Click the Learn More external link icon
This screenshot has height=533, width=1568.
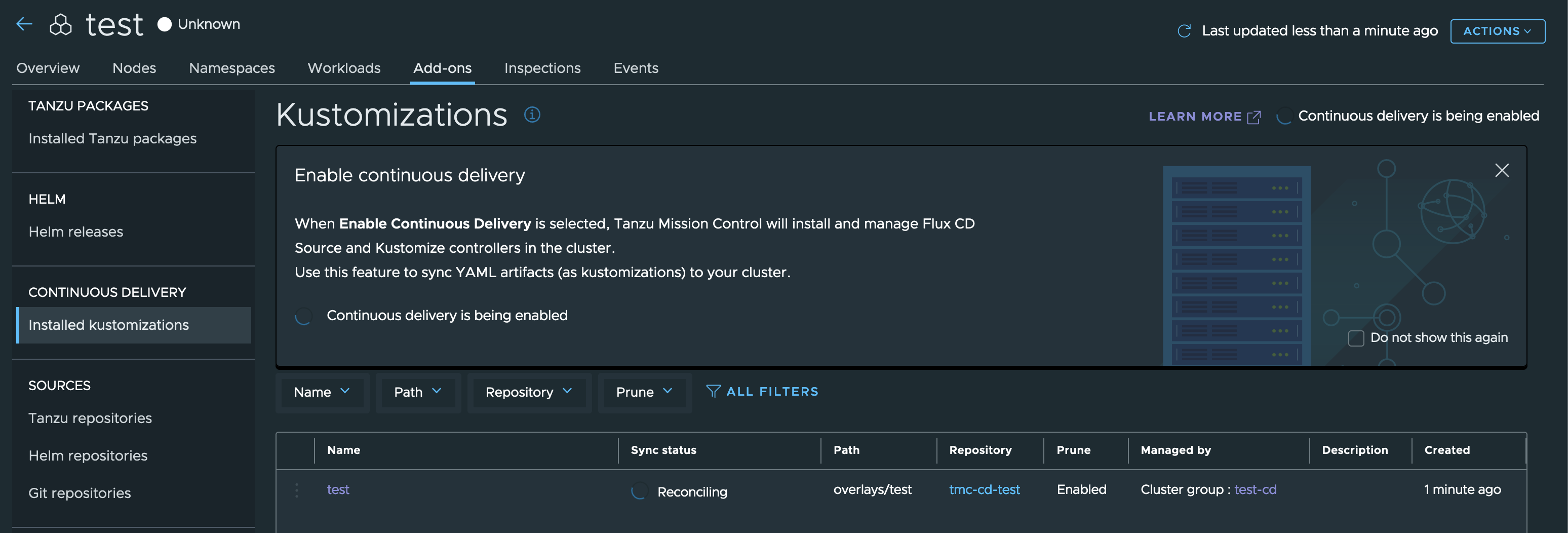tap(1253, 117)
